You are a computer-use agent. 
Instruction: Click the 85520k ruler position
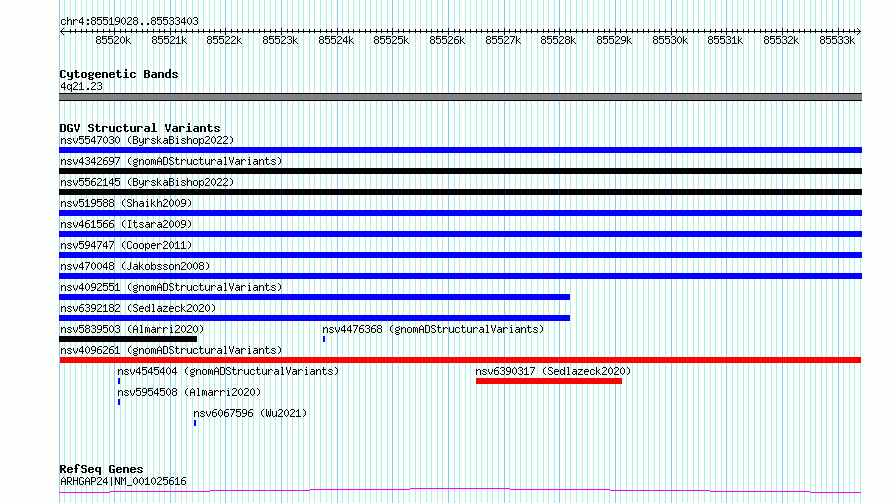tap(113, 40)
